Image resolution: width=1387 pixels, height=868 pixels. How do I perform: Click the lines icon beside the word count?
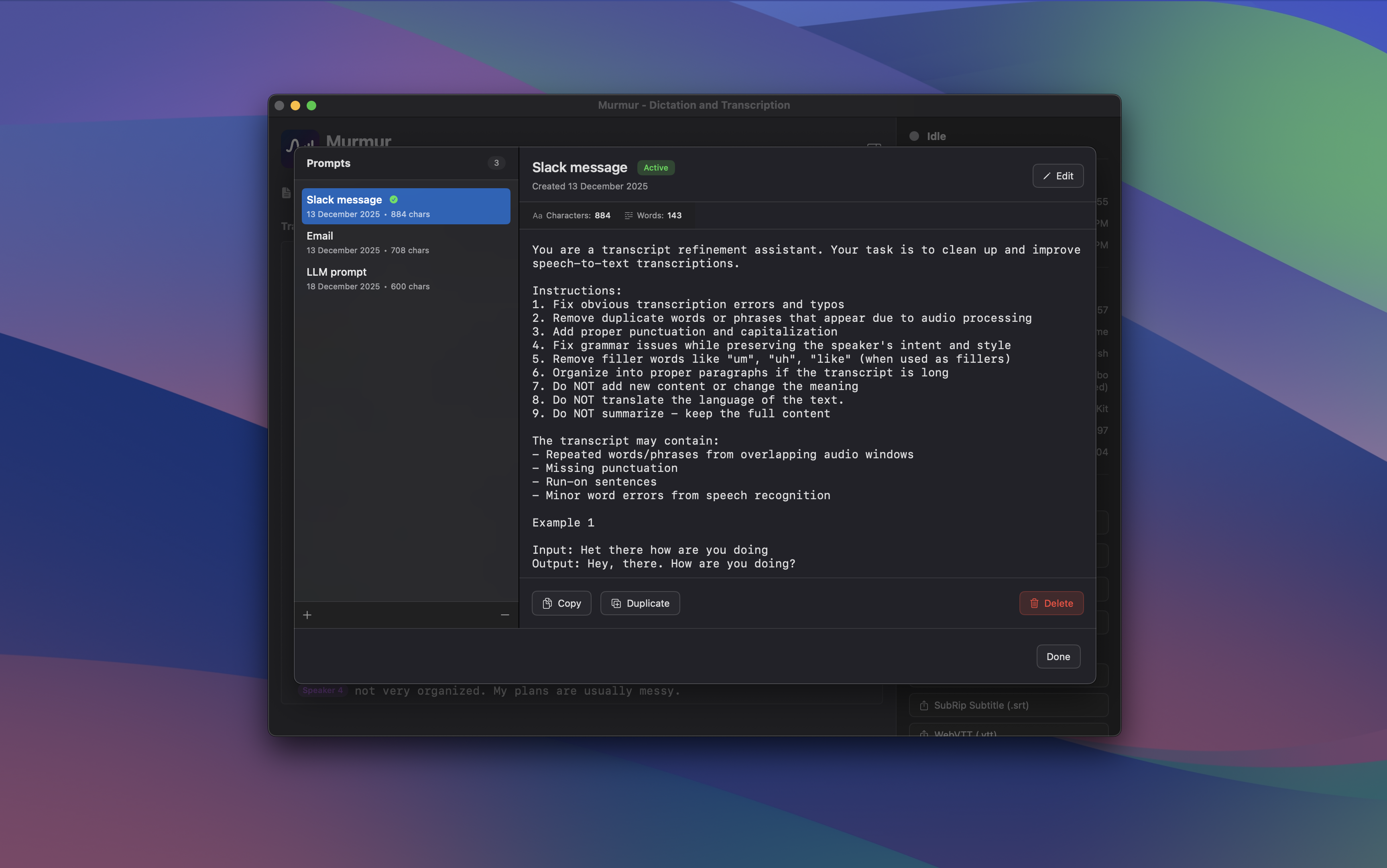pyautogui.click(x=629, y=215)
